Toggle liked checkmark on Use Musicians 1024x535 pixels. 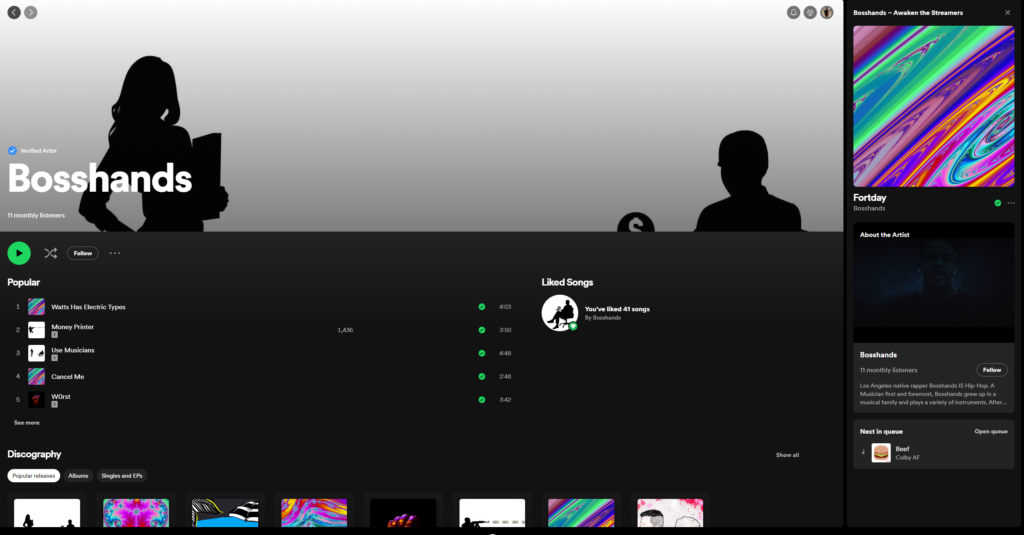481,353
